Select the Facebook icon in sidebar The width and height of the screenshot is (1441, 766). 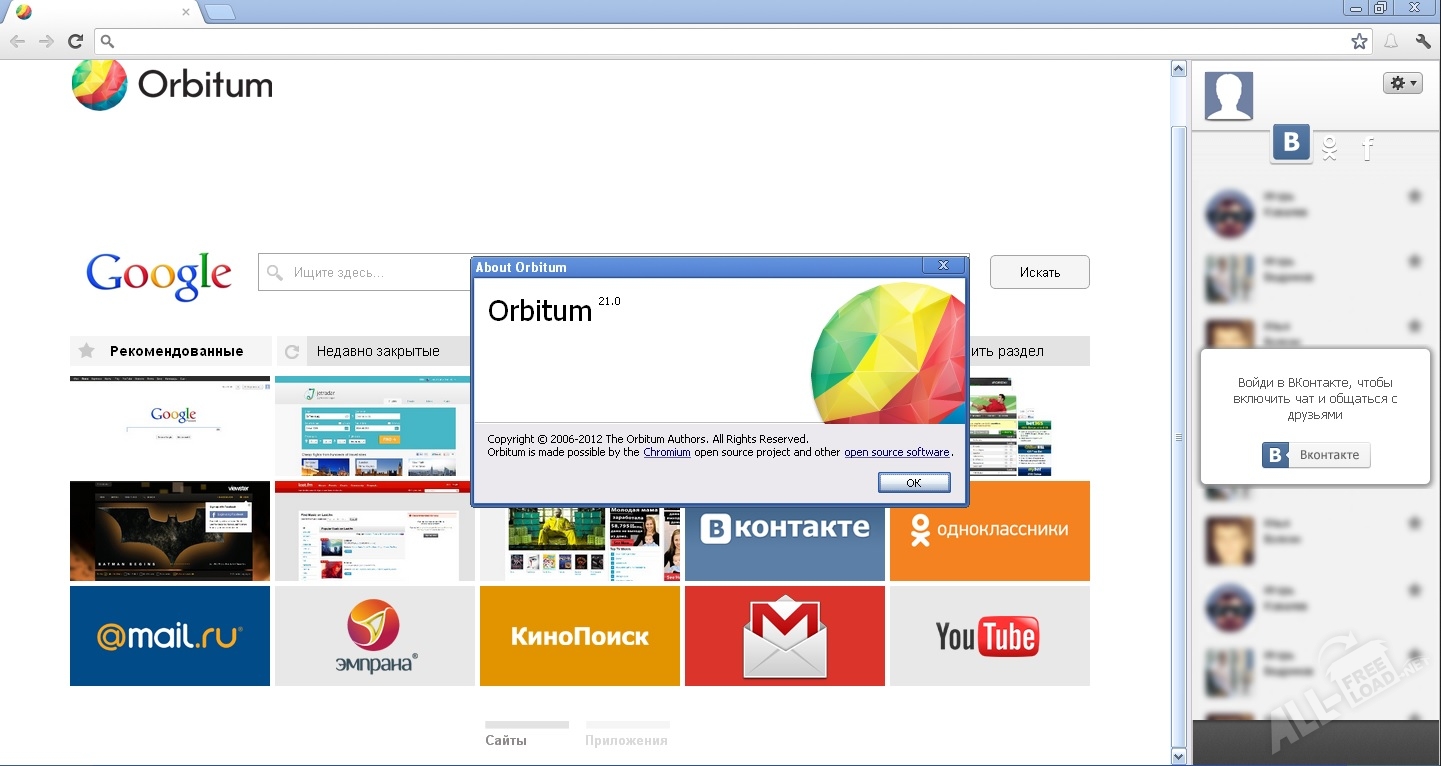click(1368, 149)
